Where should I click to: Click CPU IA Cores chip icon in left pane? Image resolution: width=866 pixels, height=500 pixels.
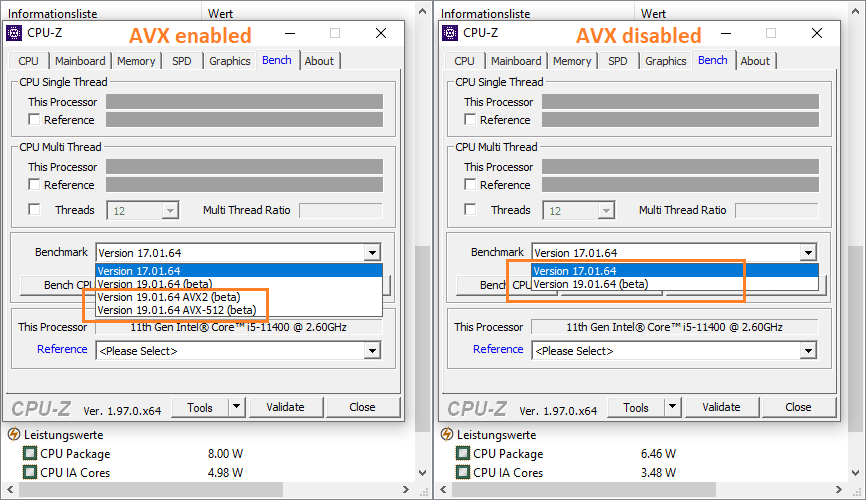click(30, 472)
